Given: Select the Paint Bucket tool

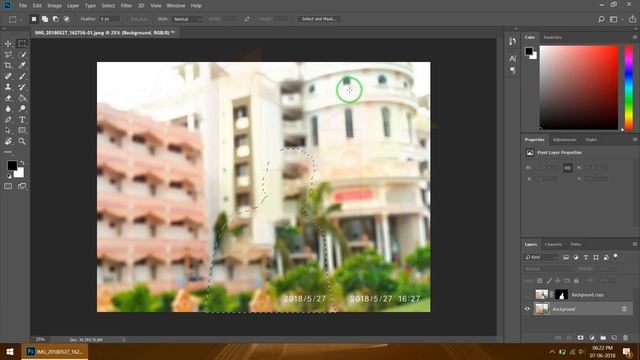Looking at the screenshot, I should pyautogui.click(x=22, y=98).
